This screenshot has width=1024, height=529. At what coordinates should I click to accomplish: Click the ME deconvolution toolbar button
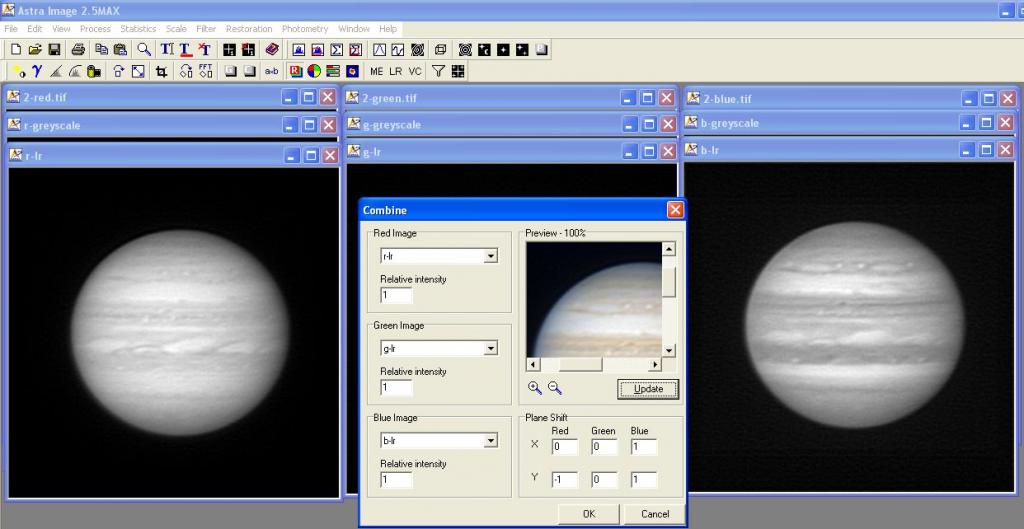(x=377, y=71)
